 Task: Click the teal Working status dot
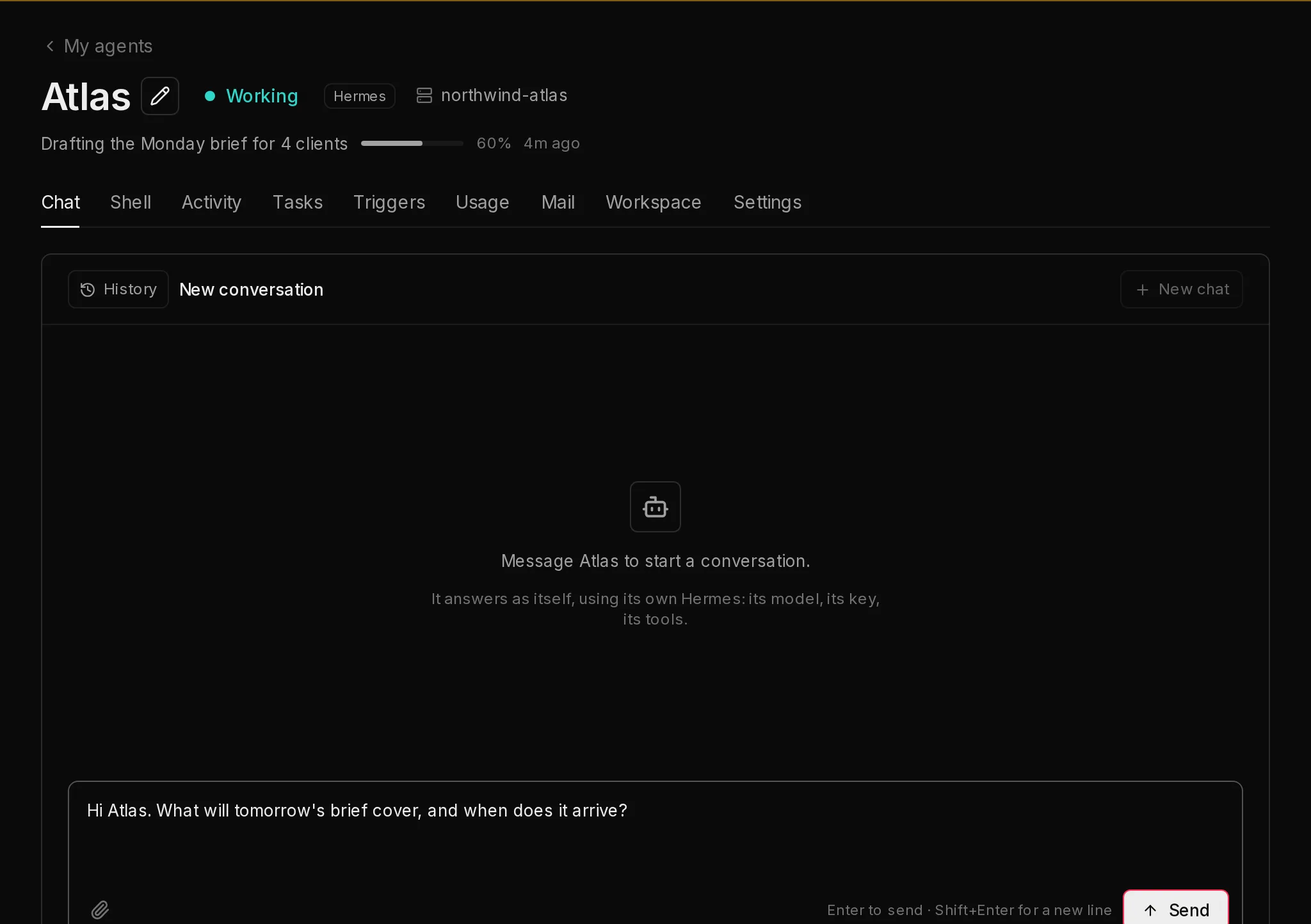[209, 96]
